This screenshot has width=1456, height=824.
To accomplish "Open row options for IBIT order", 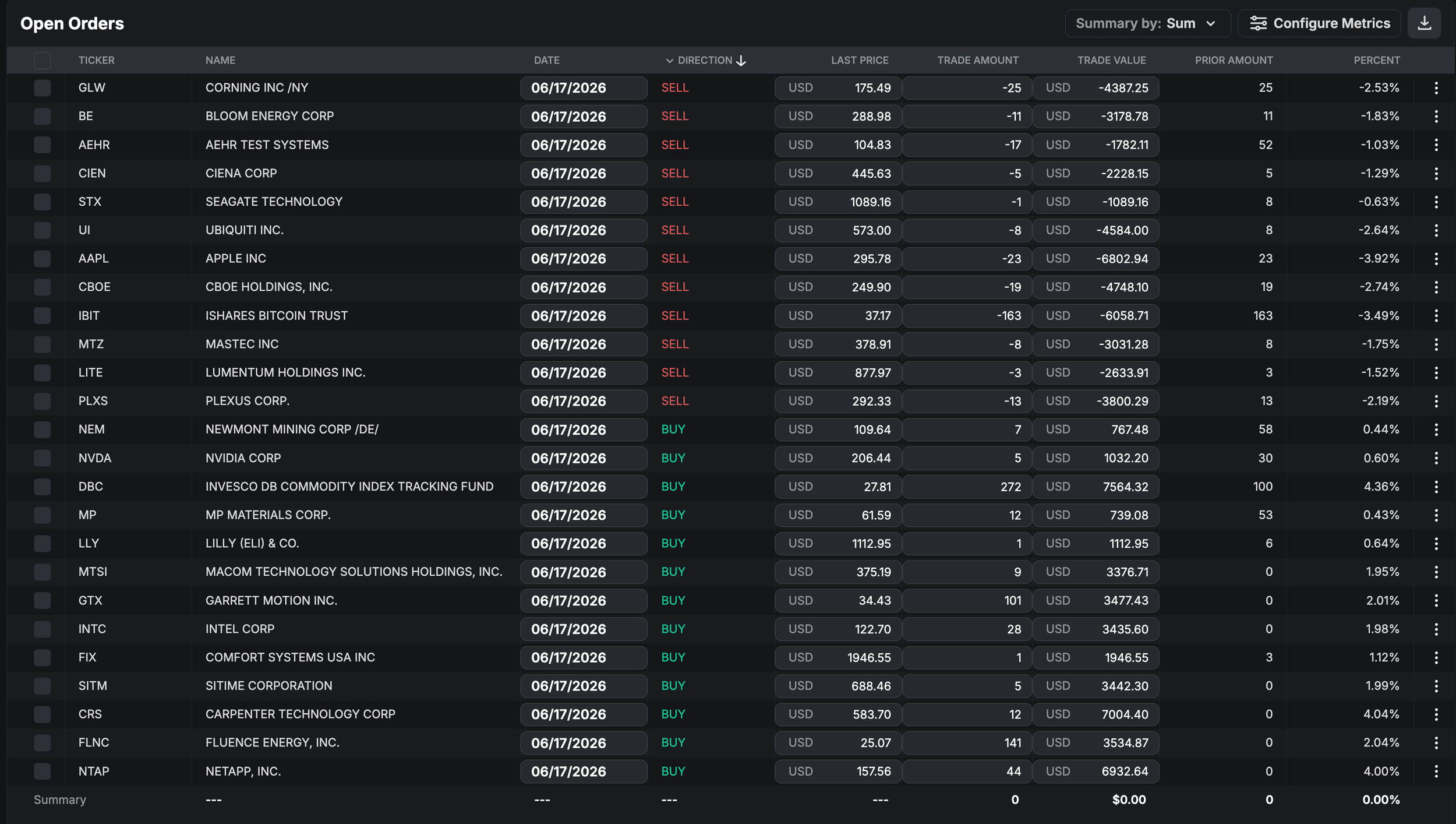I will 1436,316.
